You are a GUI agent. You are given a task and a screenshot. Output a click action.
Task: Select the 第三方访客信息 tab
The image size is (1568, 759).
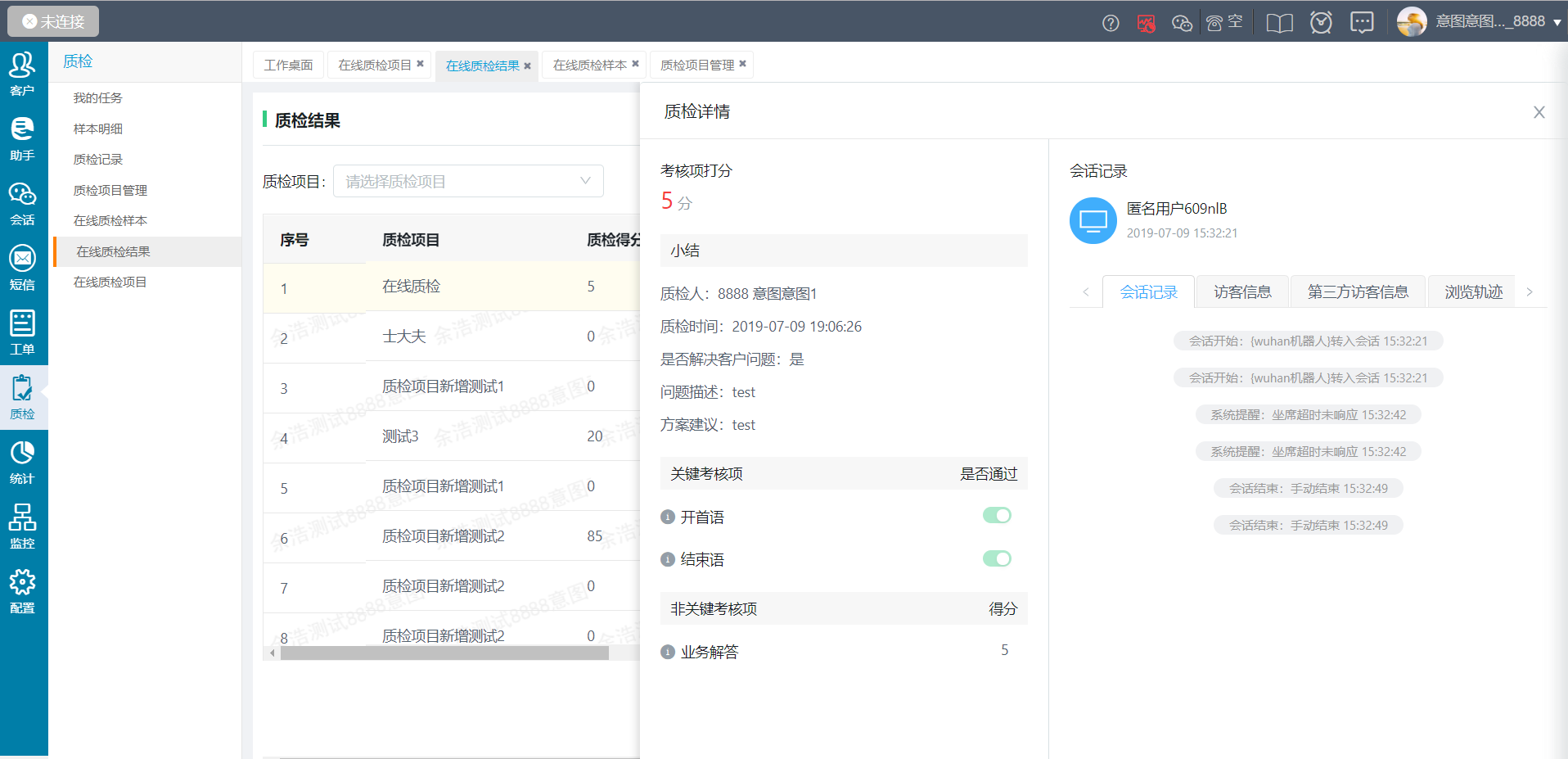[1358, 292]
